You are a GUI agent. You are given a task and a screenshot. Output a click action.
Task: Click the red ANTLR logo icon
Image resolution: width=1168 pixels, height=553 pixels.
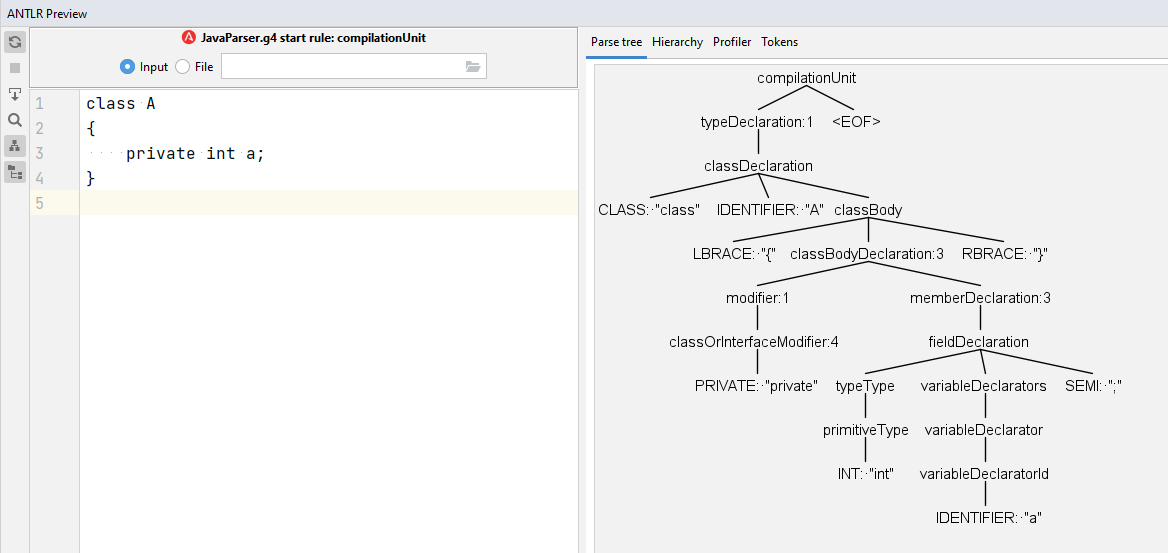click(188, 37)
